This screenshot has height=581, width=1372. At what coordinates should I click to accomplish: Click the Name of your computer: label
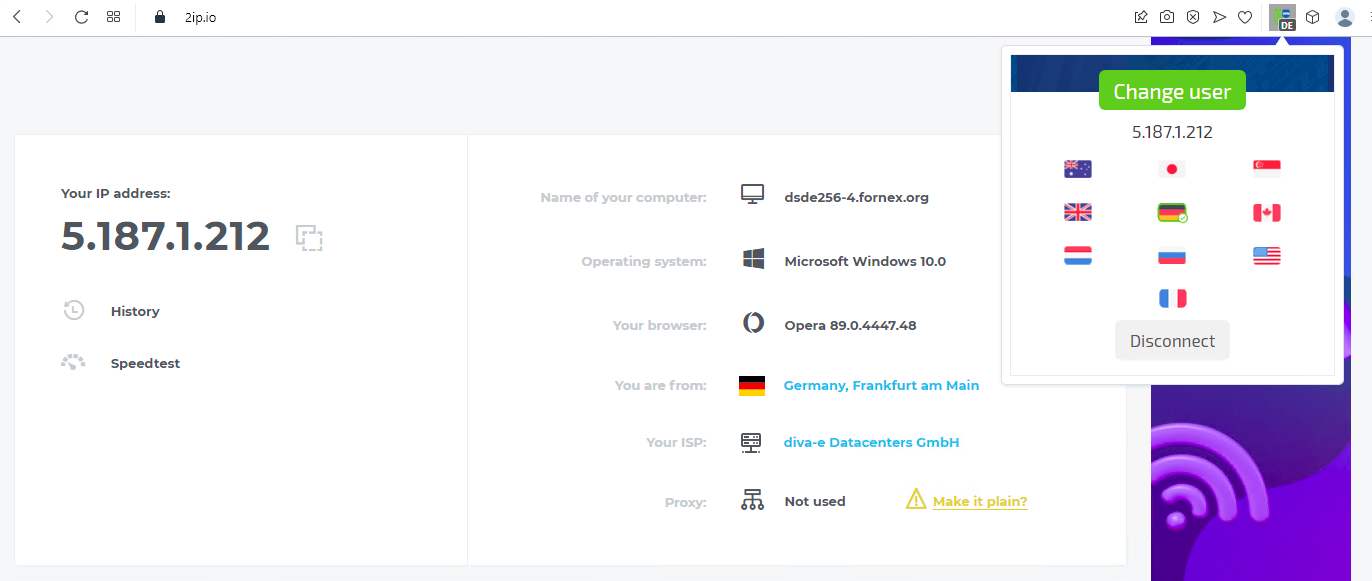pos(624,198)
